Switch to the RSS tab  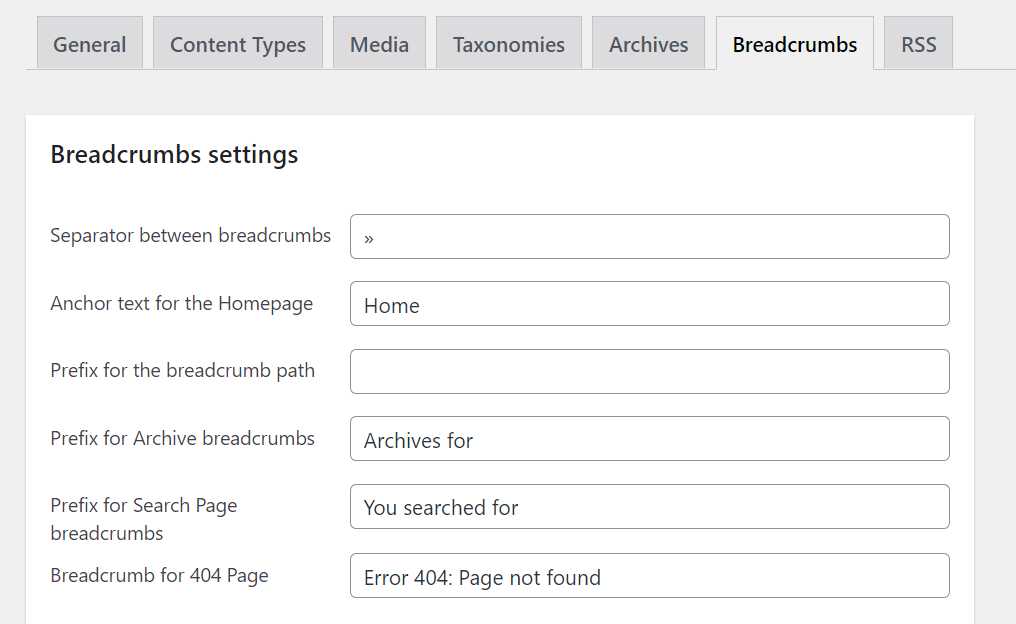coord(918,44)
